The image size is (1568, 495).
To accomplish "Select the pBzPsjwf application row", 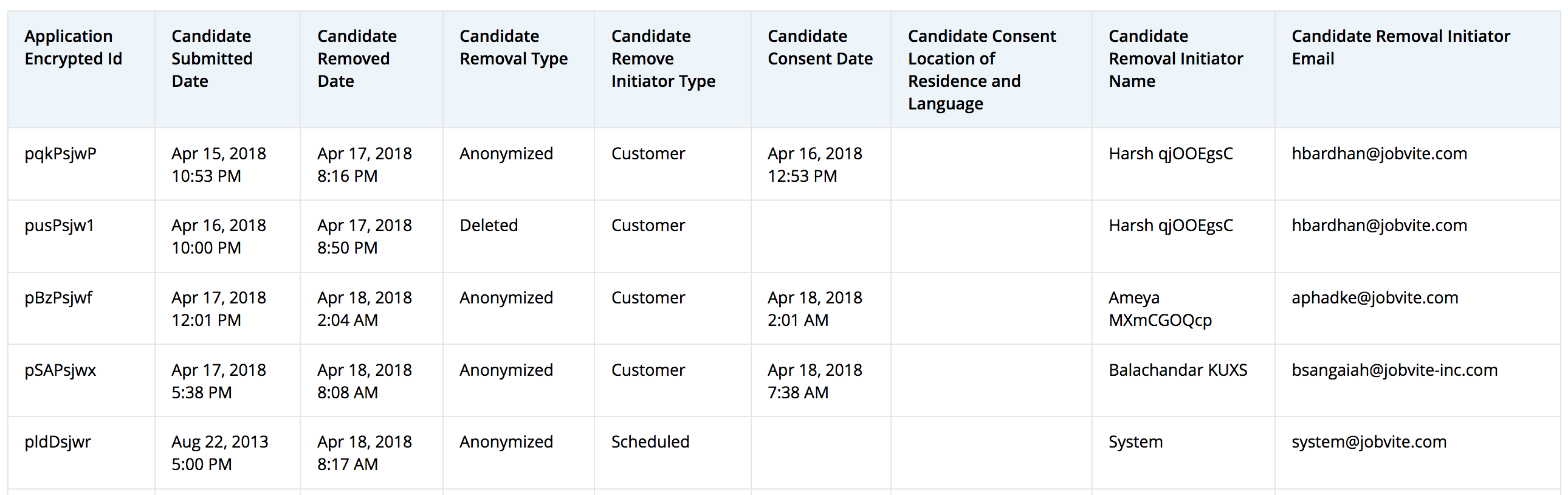I will [x=58, y=298].
